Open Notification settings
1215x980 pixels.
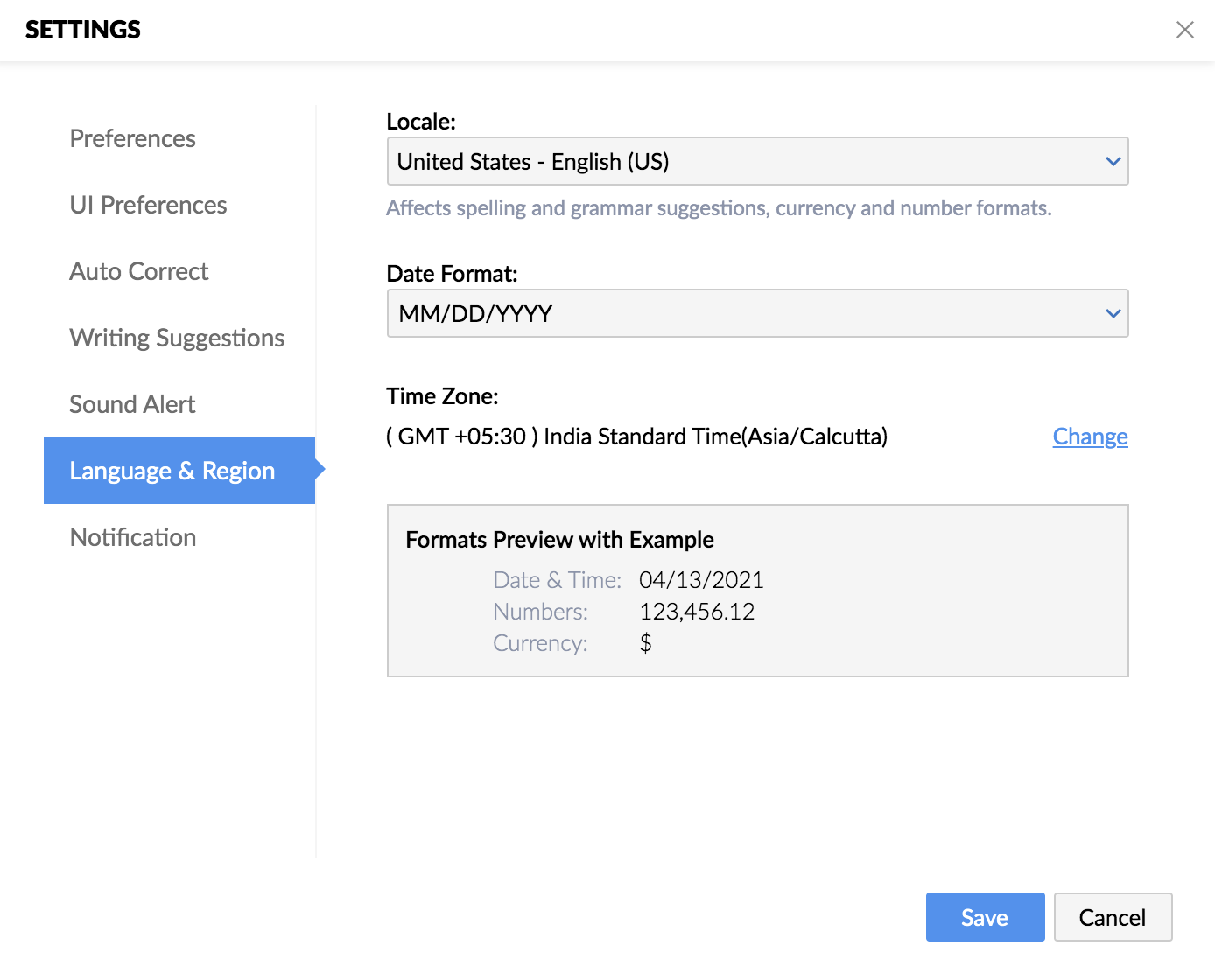(x=133, y=537)
